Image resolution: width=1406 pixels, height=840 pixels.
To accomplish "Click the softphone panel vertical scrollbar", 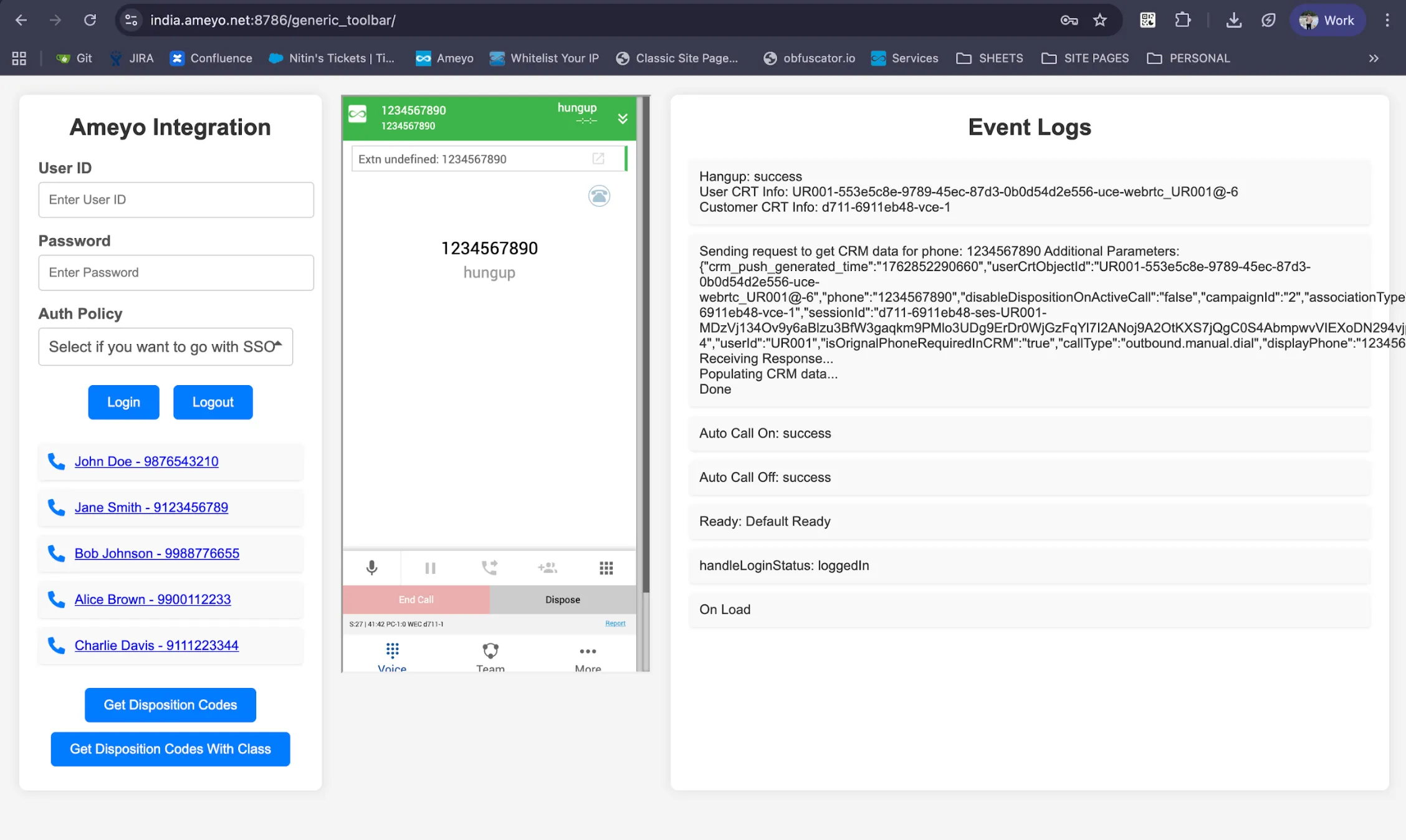I will 646,344.
